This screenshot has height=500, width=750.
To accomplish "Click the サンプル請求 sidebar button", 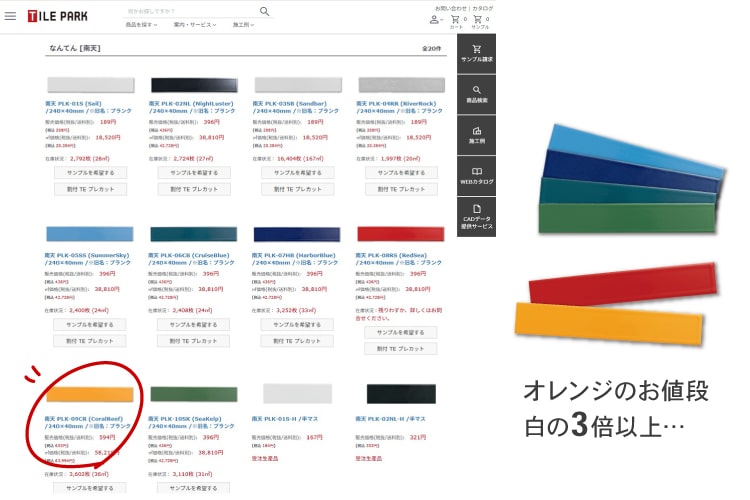I will [476, 54].
